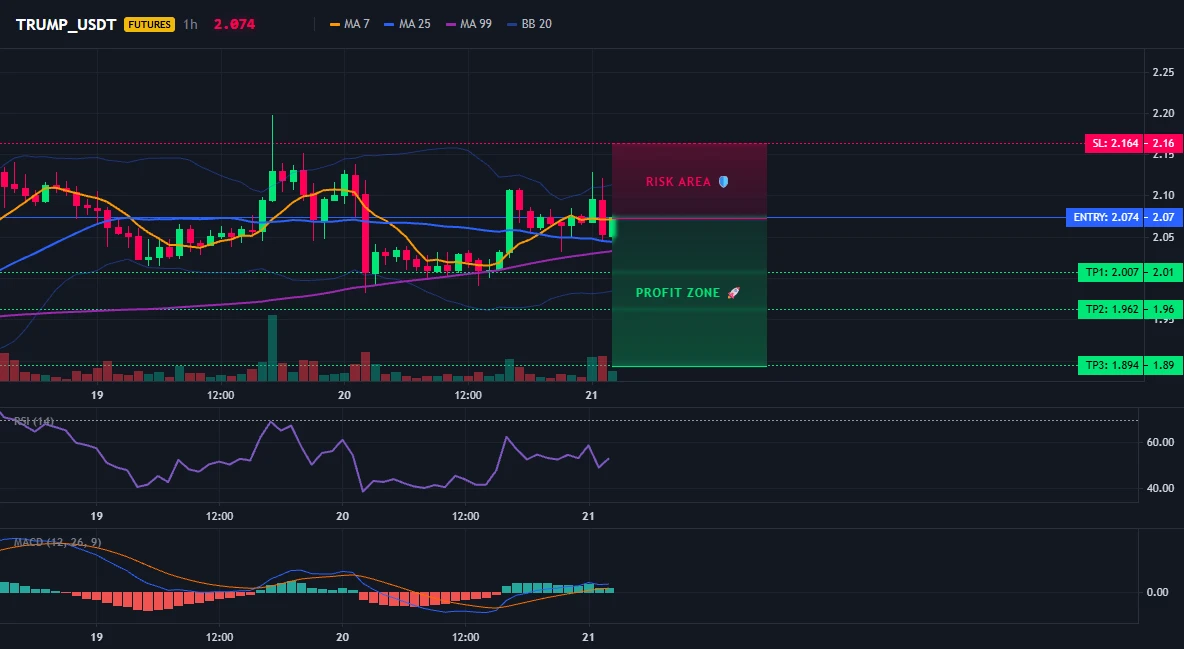
Task: Click the 2.16 stop loss axis tag
Action: click(1164, 143)
